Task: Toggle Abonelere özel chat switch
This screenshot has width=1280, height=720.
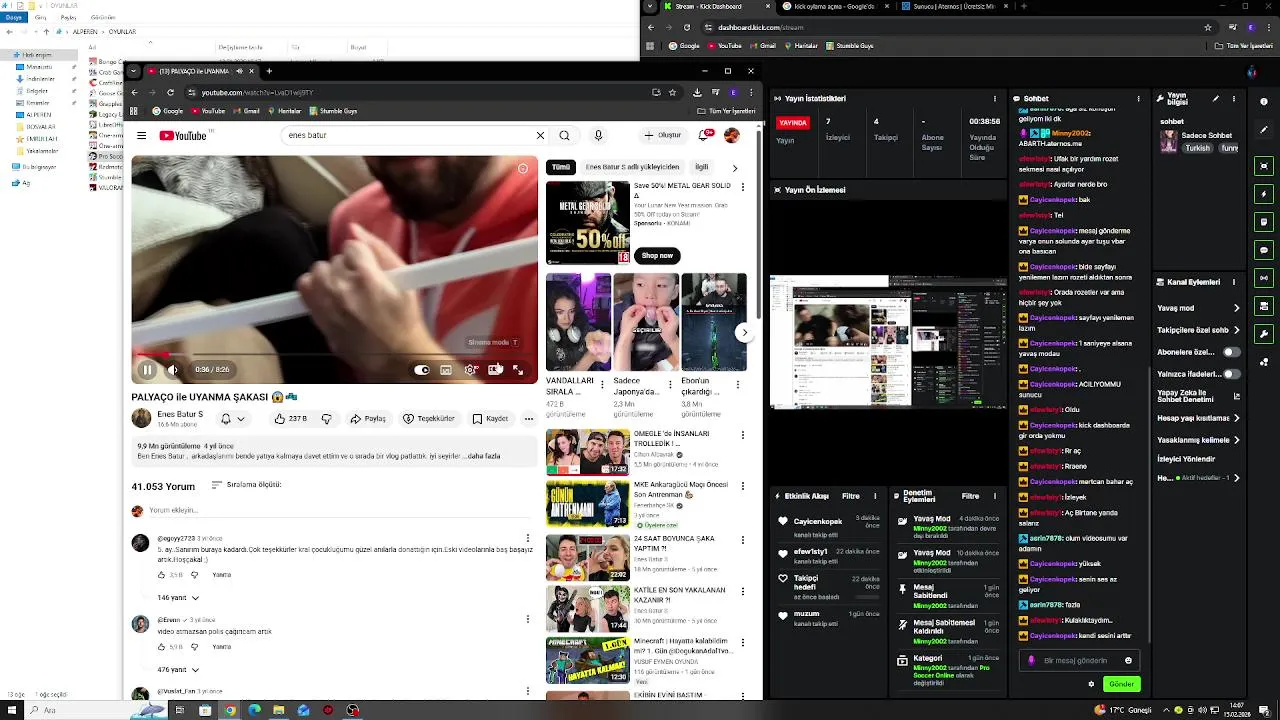Action: [1231, 352]
